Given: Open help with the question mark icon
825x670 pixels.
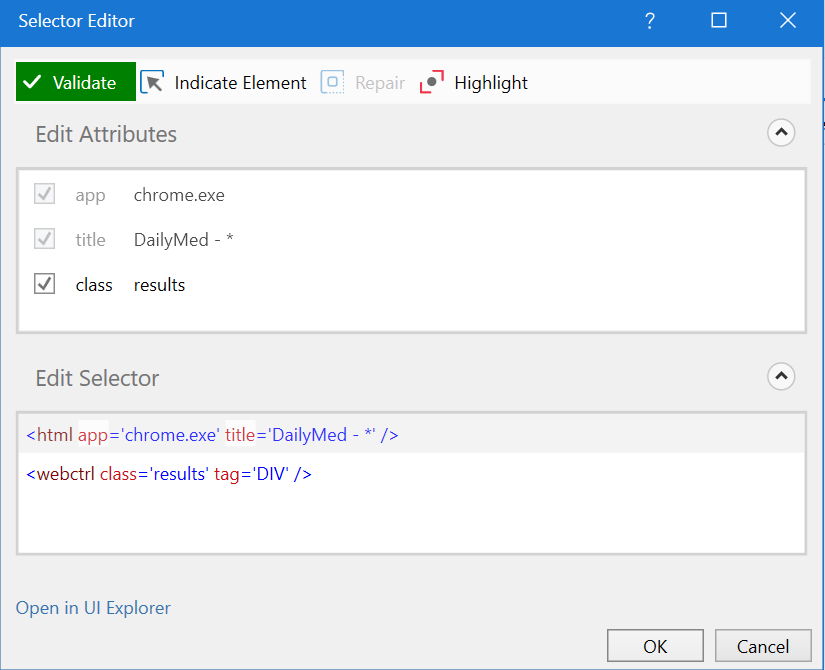Looking at the screenshot, I should (x=649, y=20).
